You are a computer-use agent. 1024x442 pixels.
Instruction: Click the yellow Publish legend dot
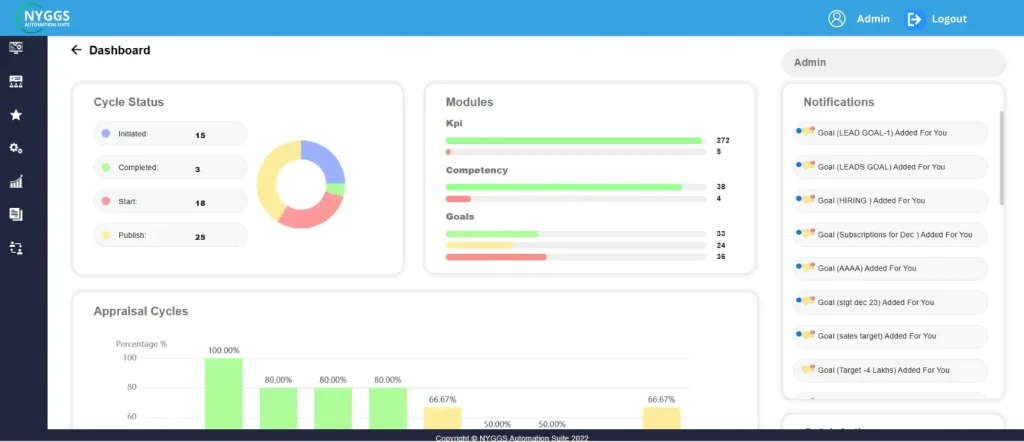(106, 235)
